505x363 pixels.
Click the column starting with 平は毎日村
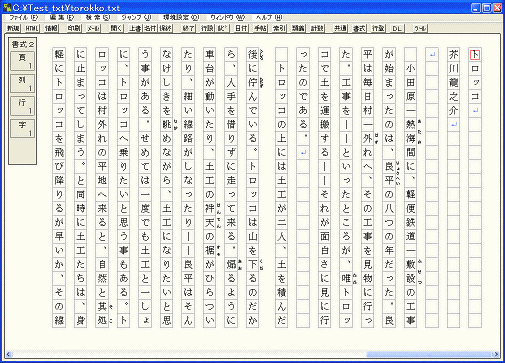click(367, 188)
